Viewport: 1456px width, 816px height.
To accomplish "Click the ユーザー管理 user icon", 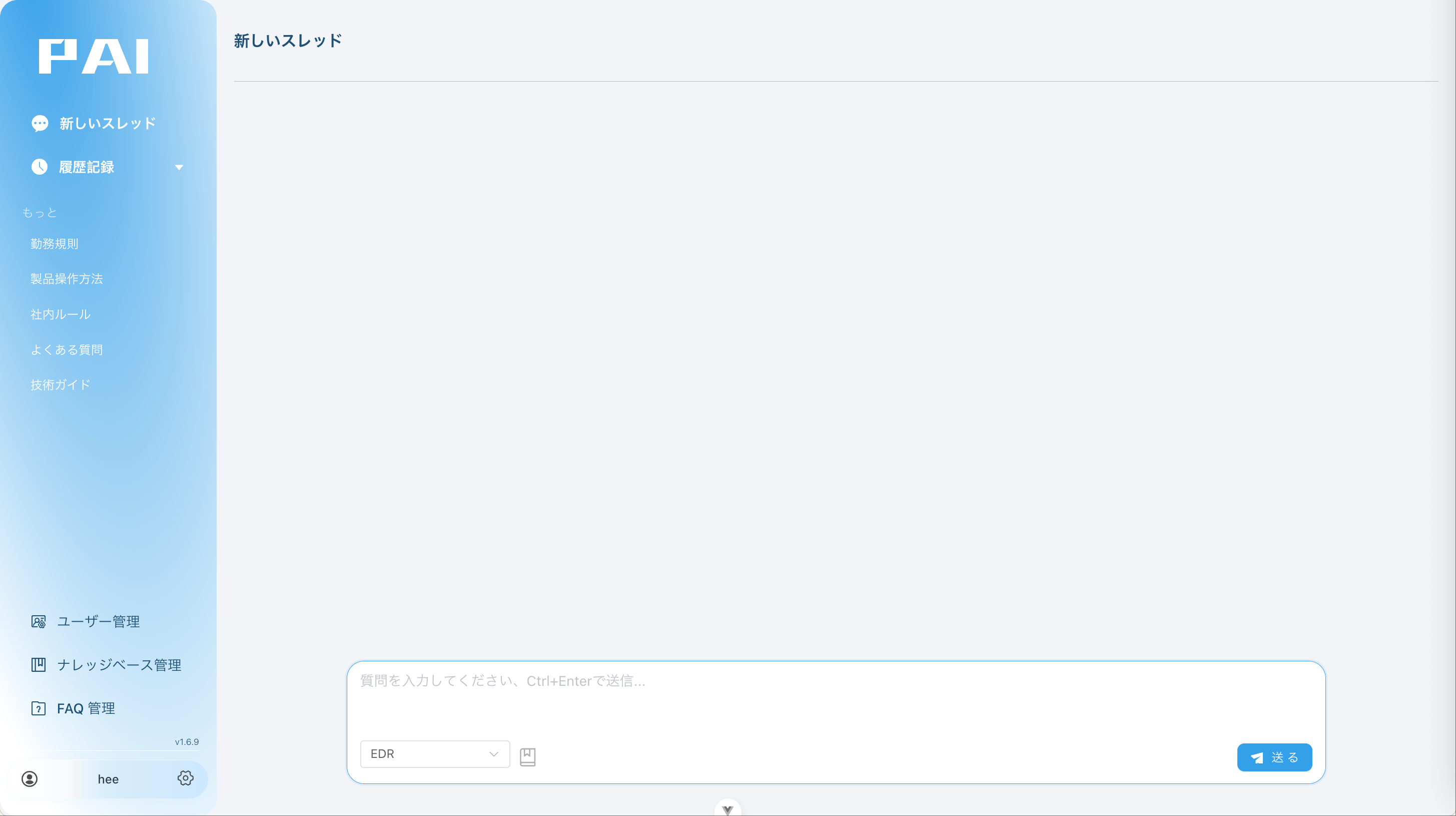I will pyautogui.click(x=39, y=622).
